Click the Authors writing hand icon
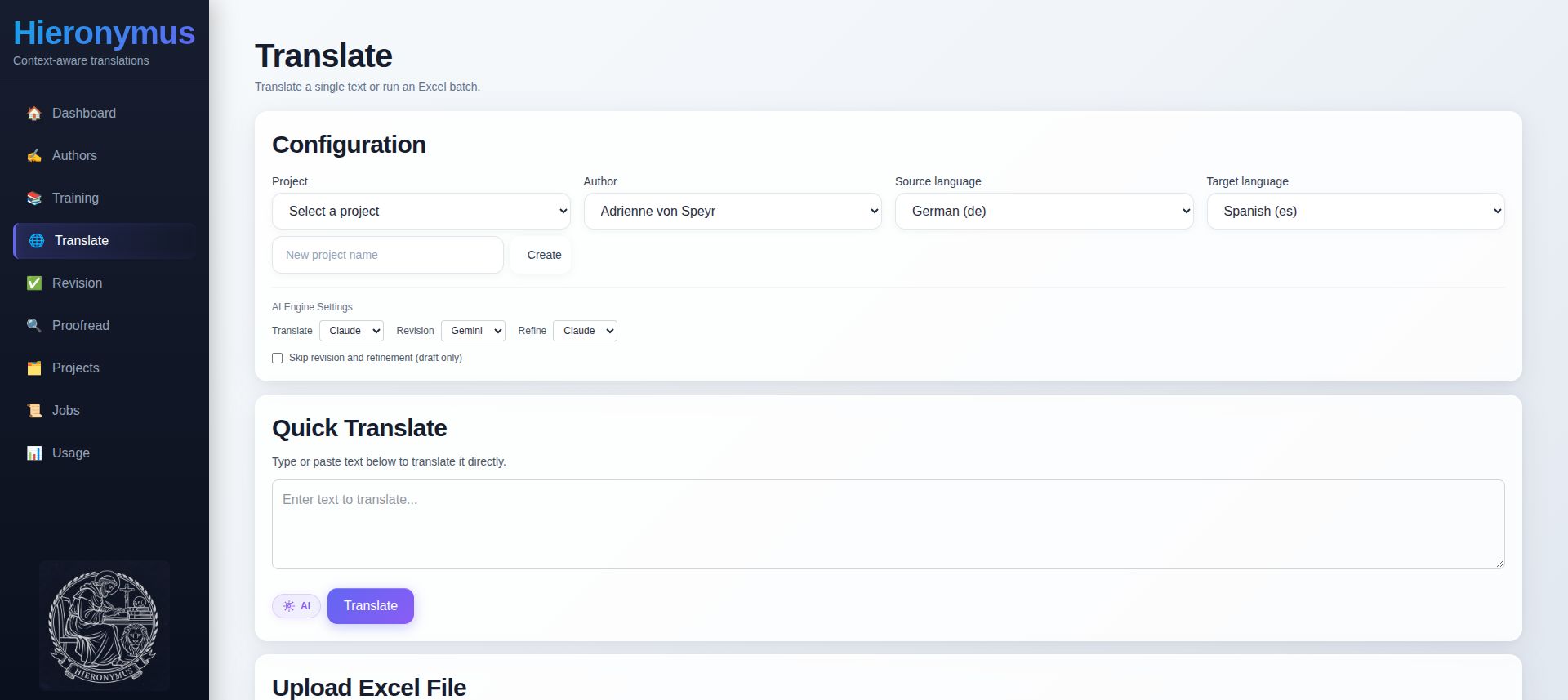 click(34, 156)
